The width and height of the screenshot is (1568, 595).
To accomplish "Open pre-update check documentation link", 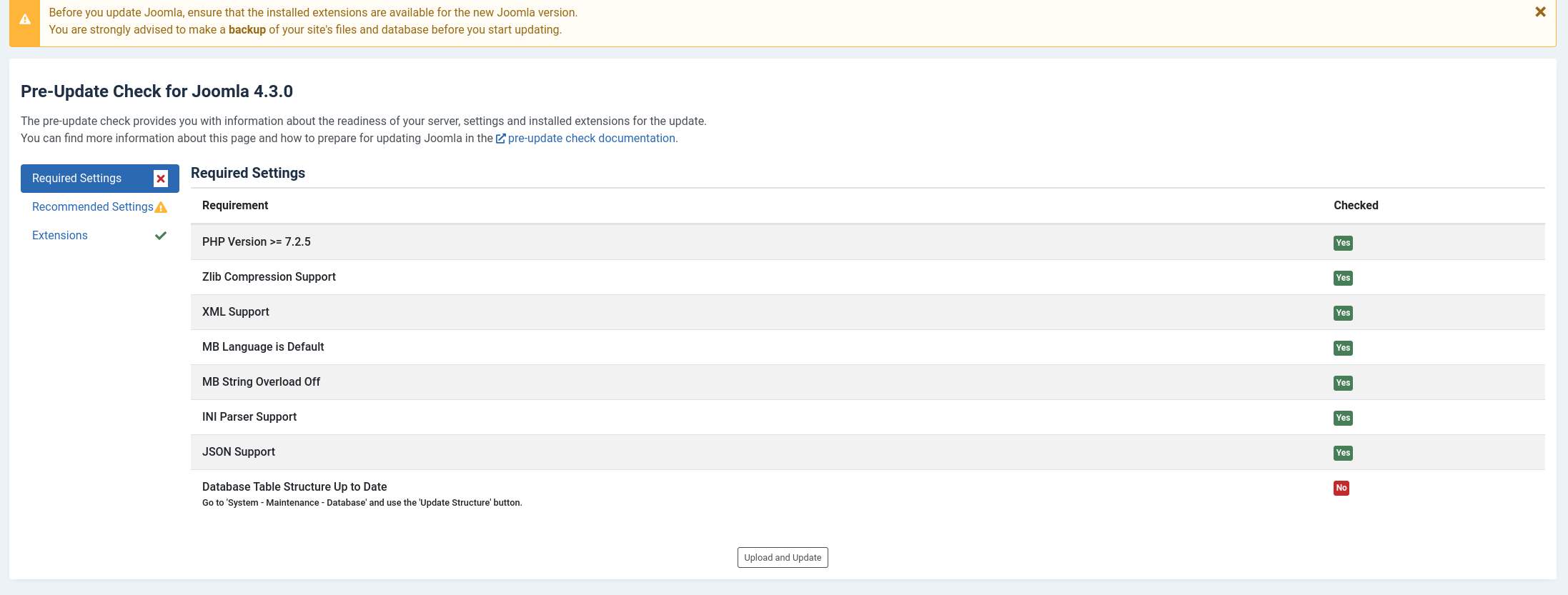I will pos(591,139).
